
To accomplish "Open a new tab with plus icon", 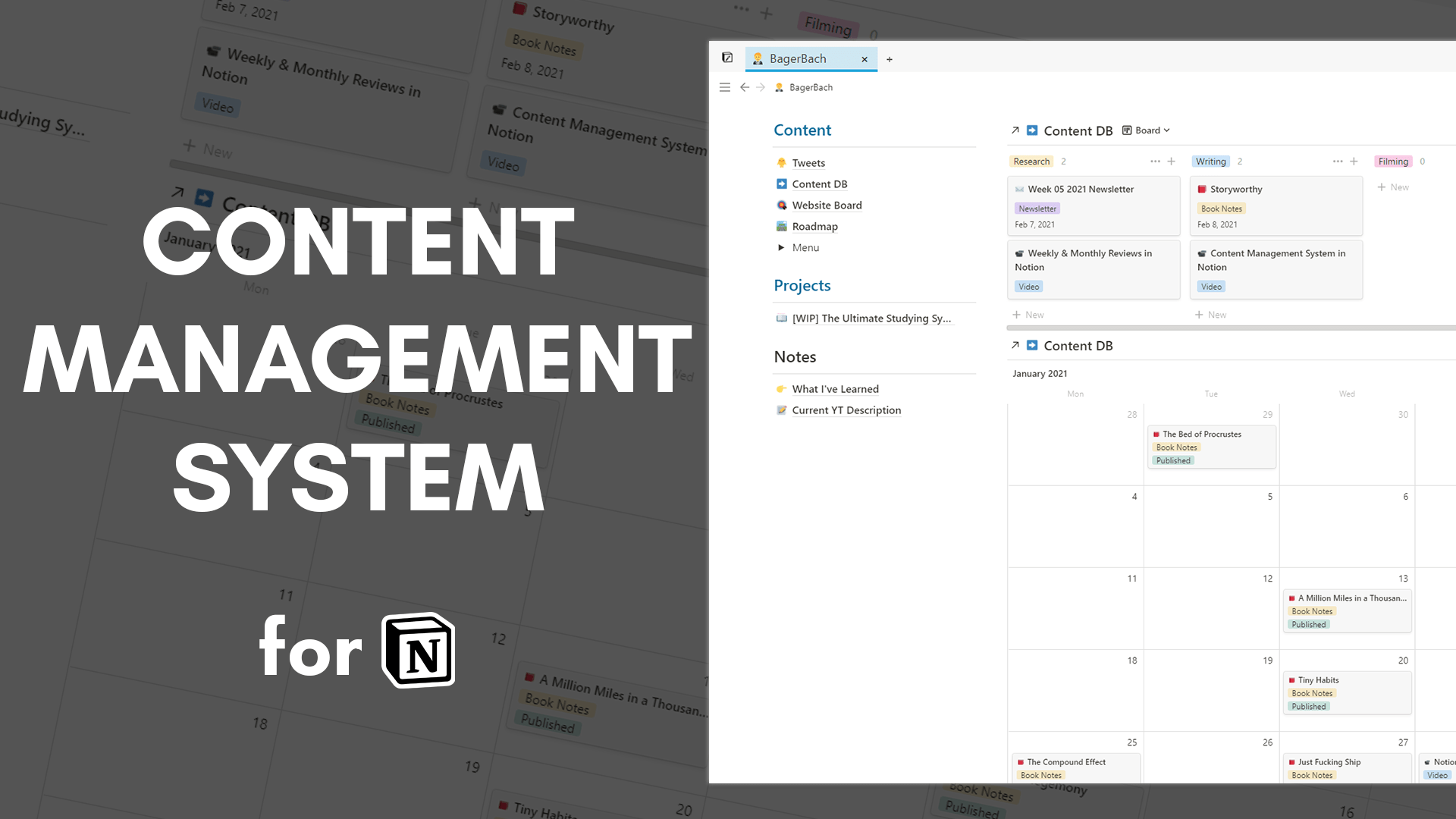I will (890, 59).
